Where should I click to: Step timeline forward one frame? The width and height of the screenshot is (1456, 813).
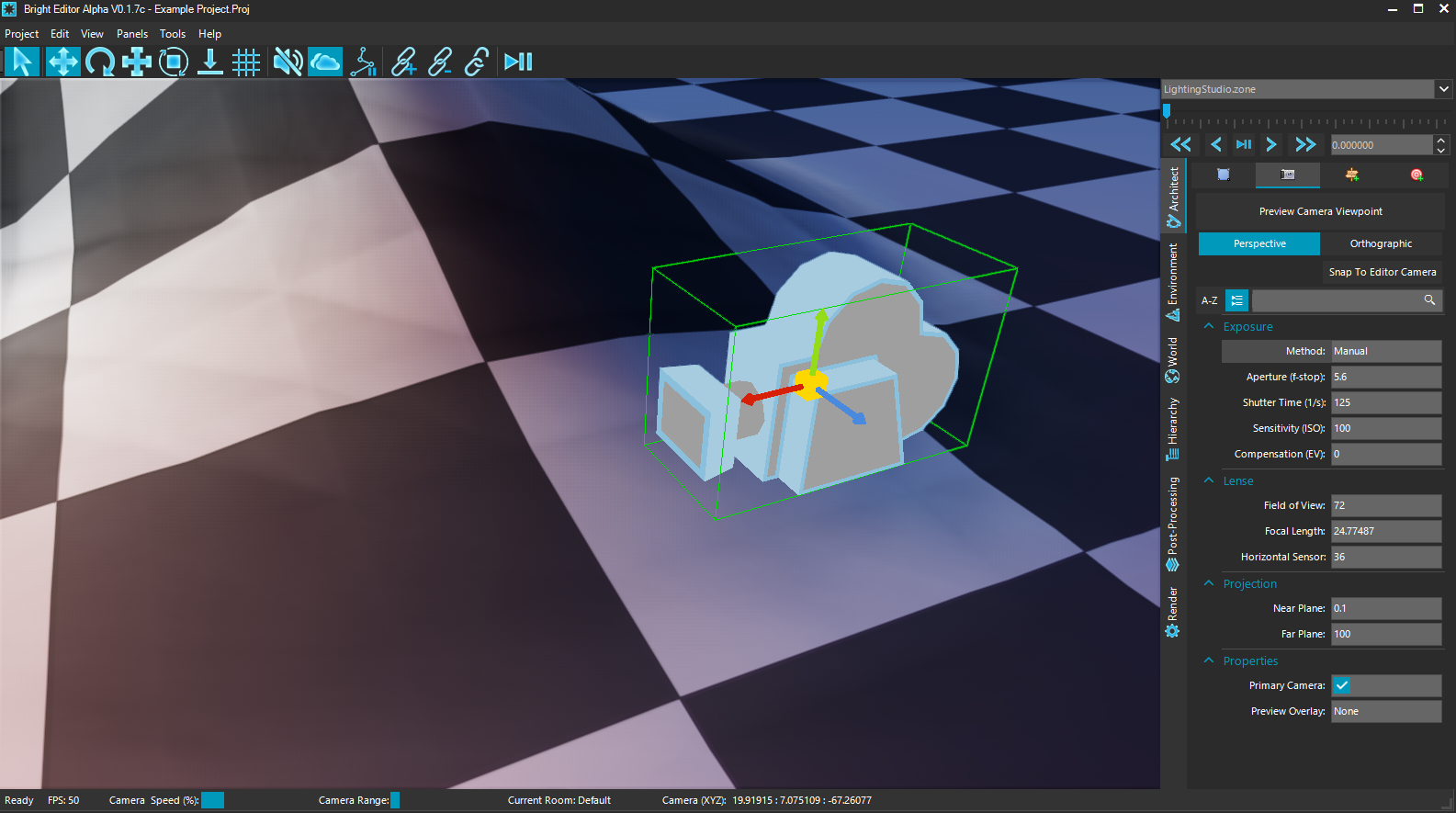1271,144
